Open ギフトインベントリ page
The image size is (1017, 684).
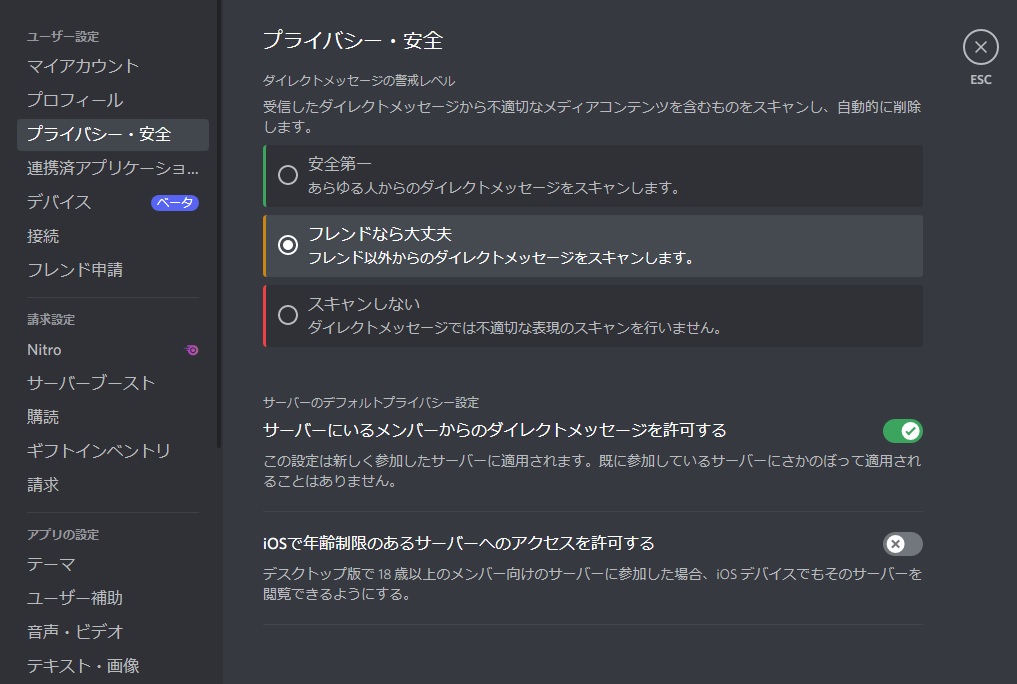(x=99, y=451)
